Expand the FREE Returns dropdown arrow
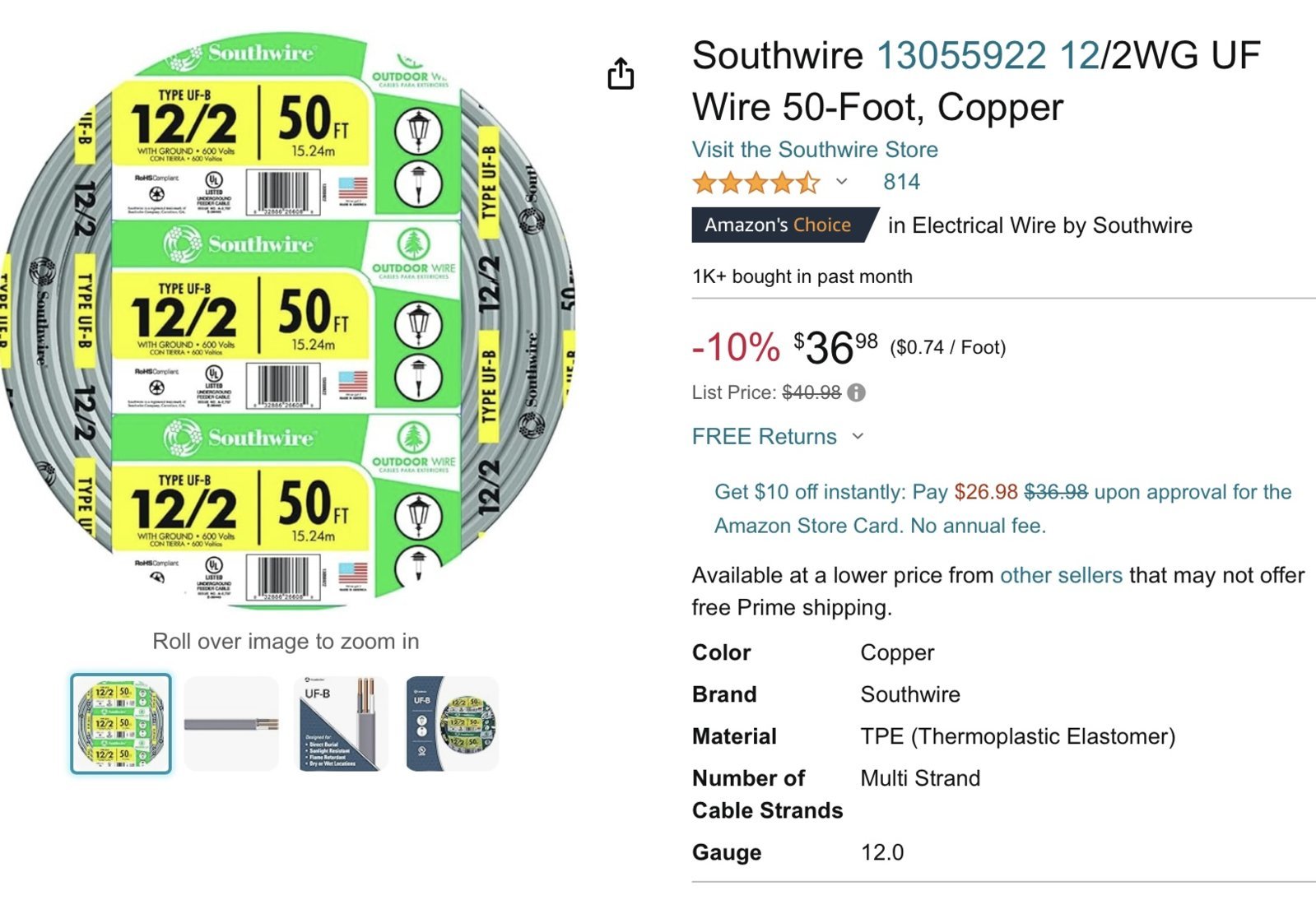The height and width of the screenshot is (914, 1316). coord(858,437)
